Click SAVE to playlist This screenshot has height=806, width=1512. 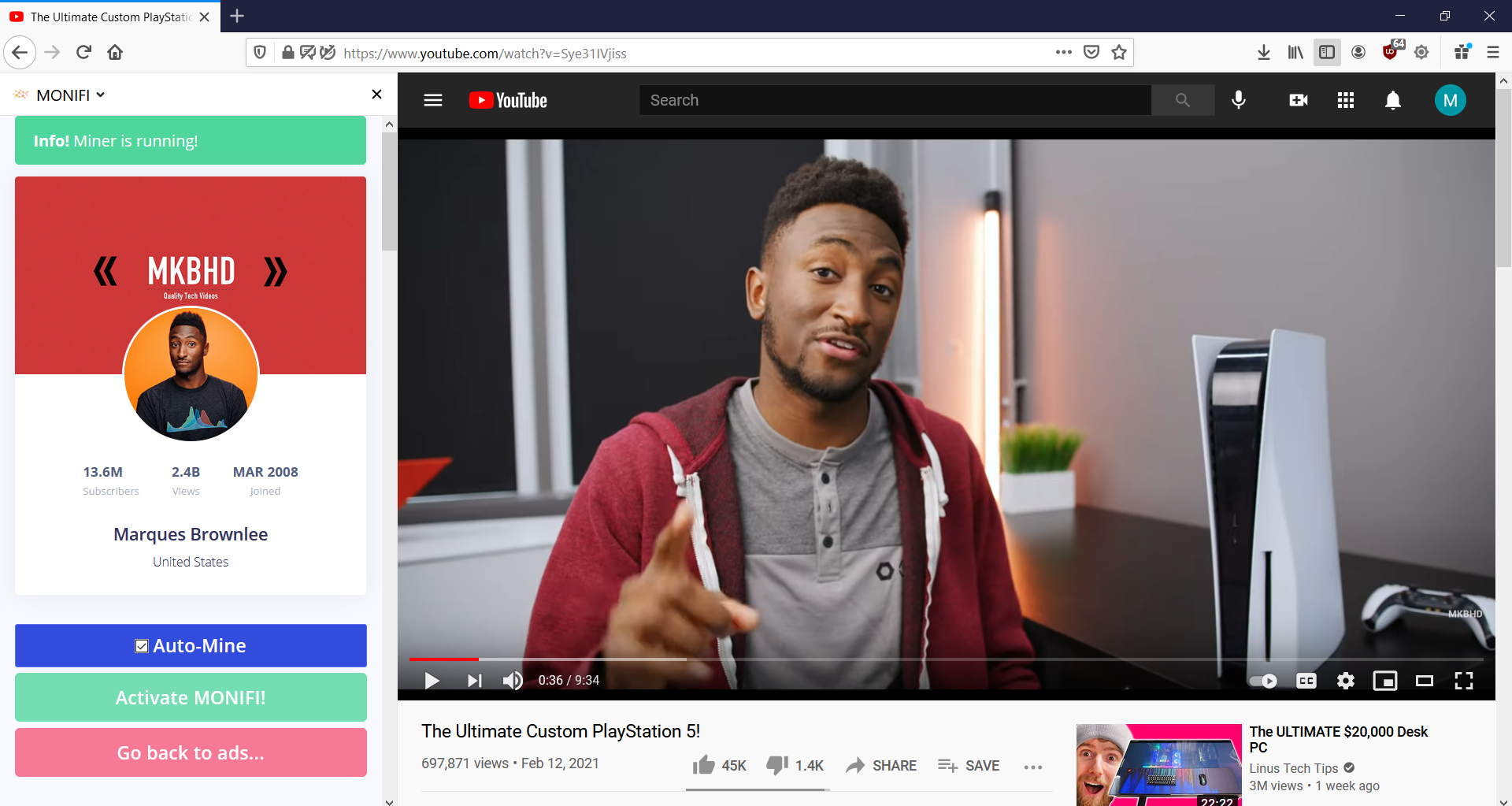(969, 765)
